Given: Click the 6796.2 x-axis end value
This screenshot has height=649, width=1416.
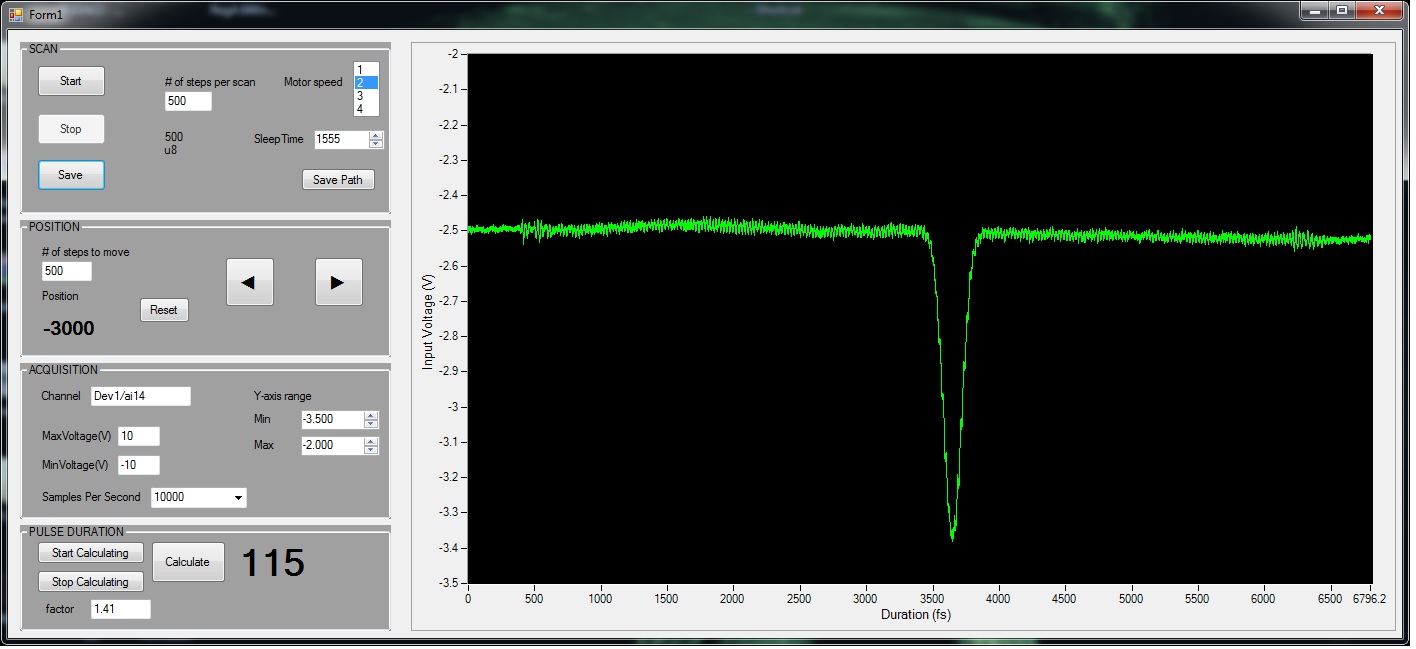Looking at the screenshot, I should click(x=1370, y=599).
